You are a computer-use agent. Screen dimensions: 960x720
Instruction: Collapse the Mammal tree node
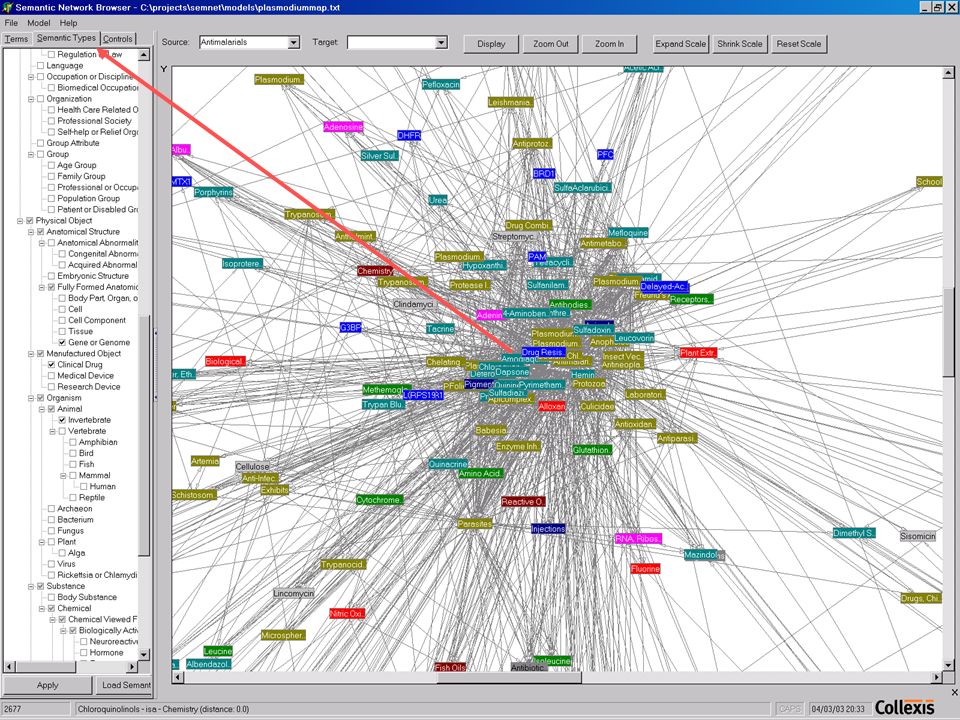click(x=63, y=475)
